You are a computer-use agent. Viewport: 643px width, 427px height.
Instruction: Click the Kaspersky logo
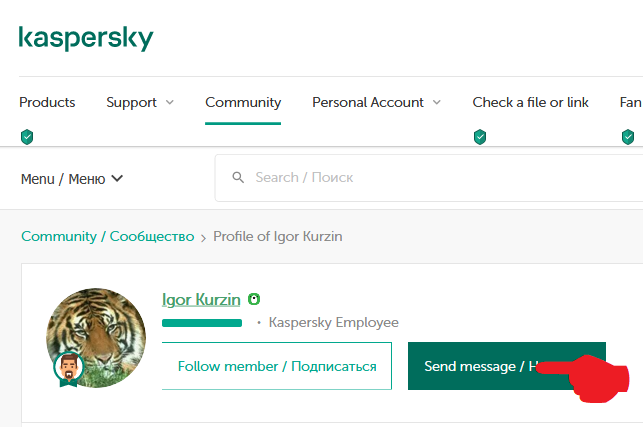[x=86, y=39]
